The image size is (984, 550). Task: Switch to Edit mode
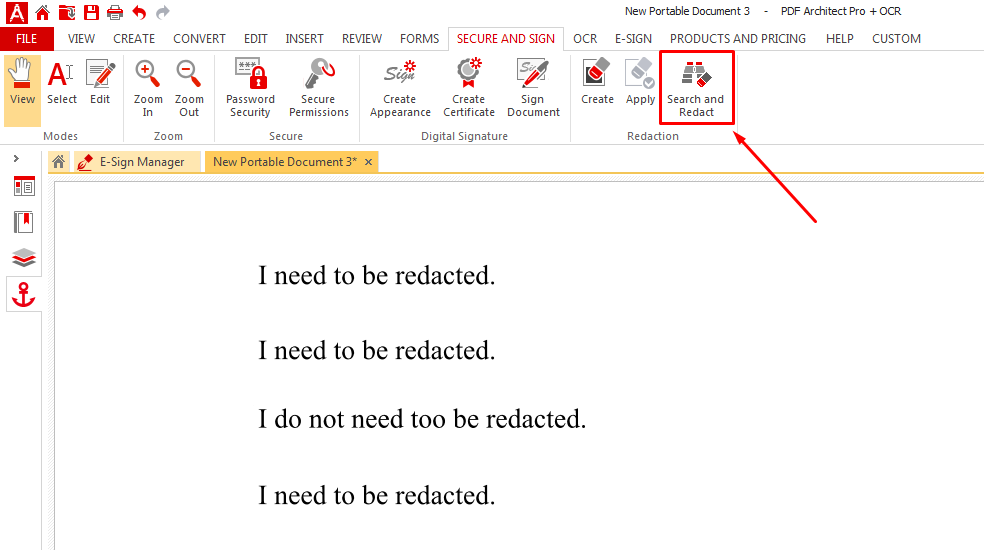(x=100, y=82)
